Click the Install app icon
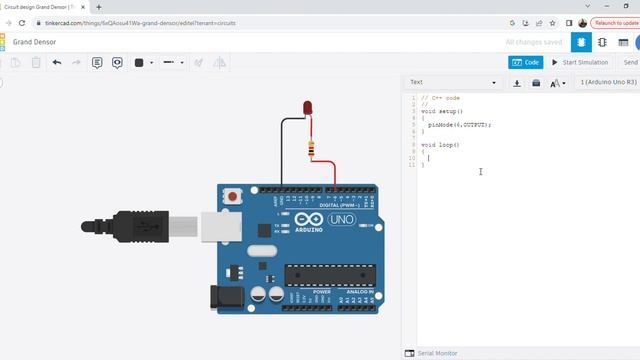The height and width of the screenshot is (360, 640). pyautogui.click(x=526, y=23)
